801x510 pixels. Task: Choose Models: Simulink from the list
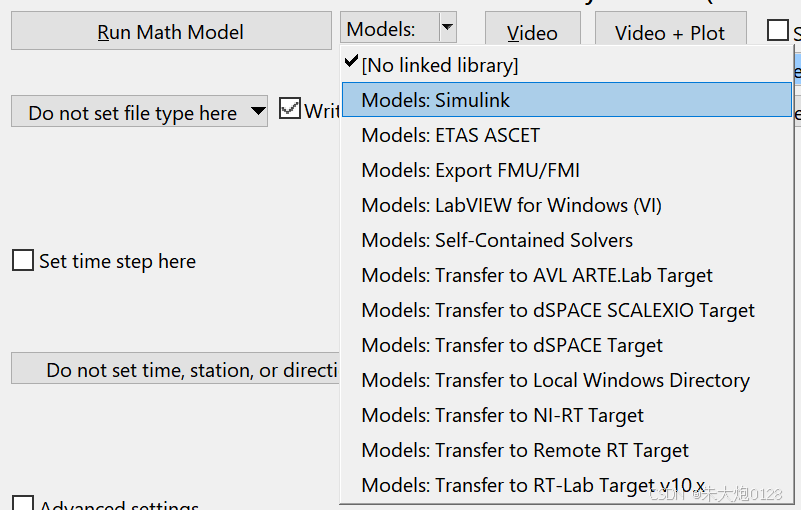tap(567, 100)
